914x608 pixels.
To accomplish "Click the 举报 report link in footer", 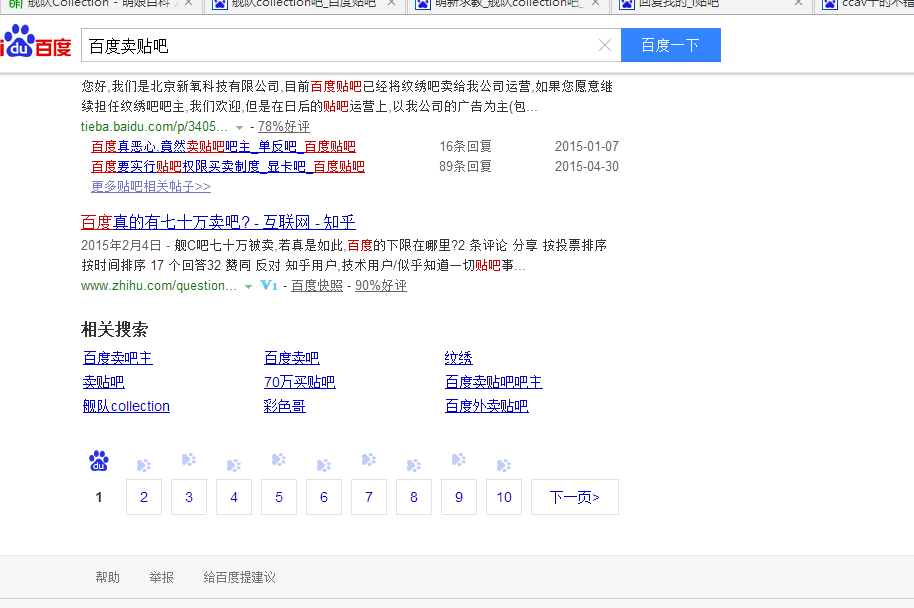I will 161,577.
